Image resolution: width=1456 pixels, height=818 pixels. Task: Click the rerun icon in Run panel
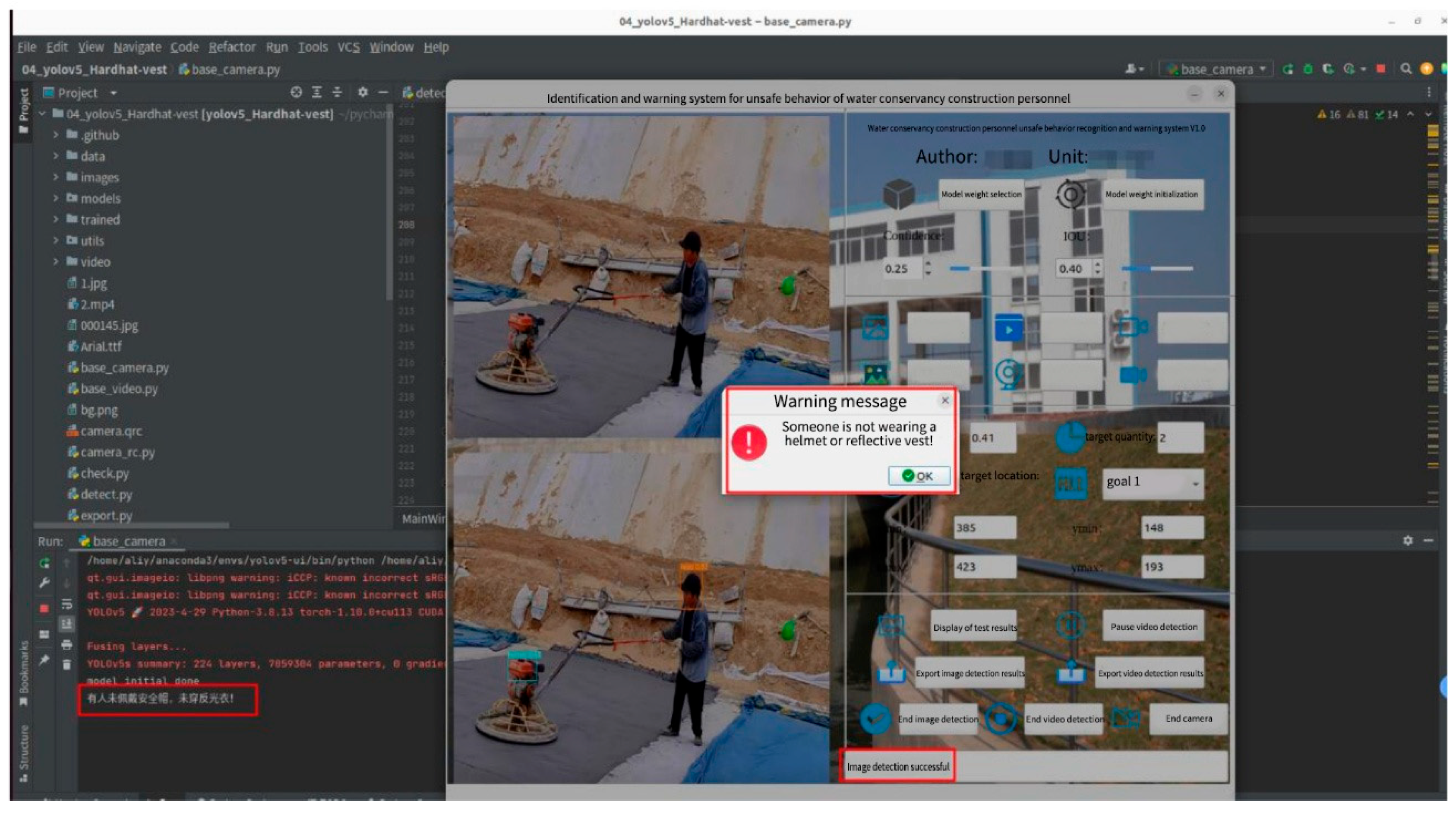[x=44, y=563]
